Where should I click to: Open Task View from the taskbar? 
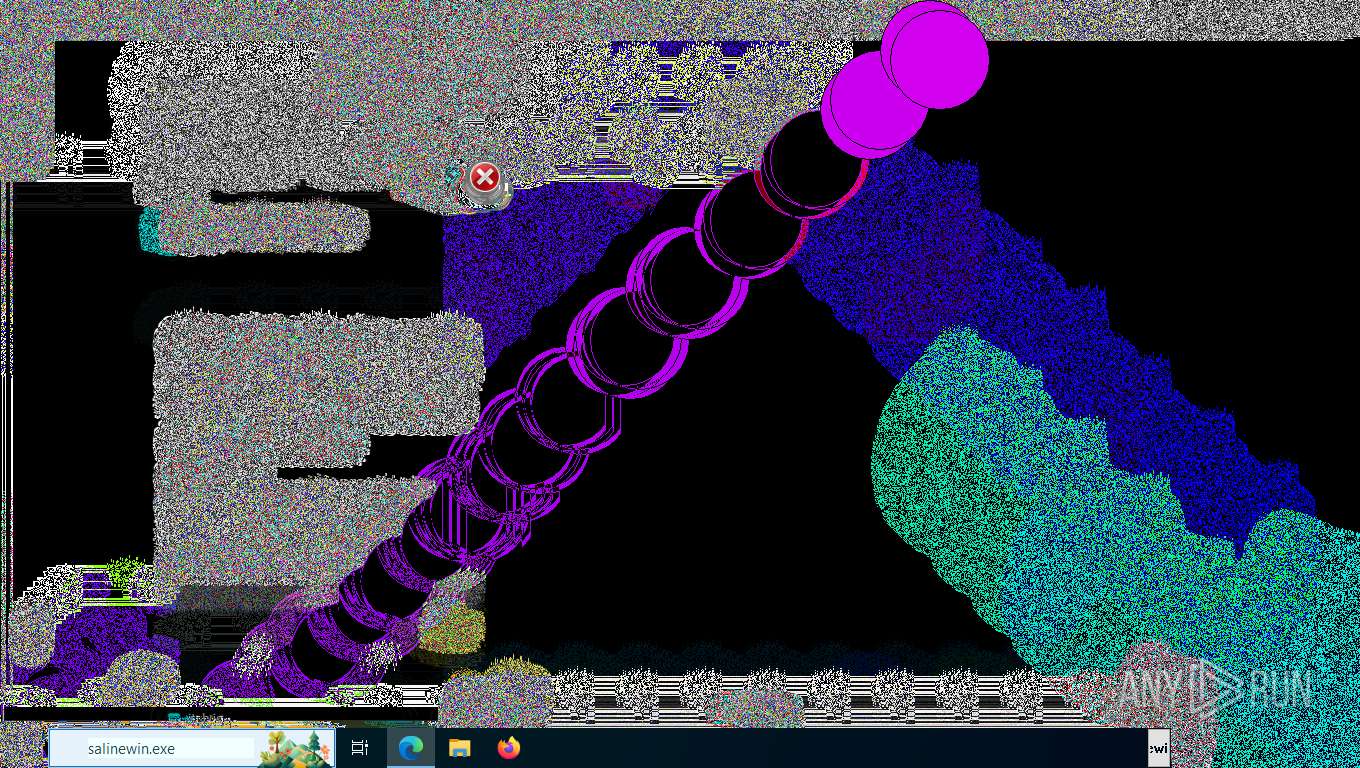click(360, 748)
